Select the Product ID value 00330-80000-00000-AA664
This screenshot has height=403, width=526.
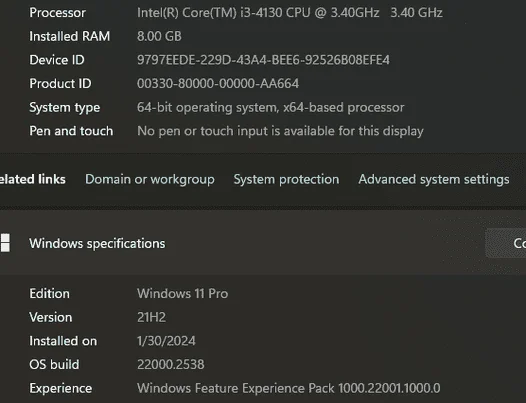pyautogui.click(x=218, y=84)
